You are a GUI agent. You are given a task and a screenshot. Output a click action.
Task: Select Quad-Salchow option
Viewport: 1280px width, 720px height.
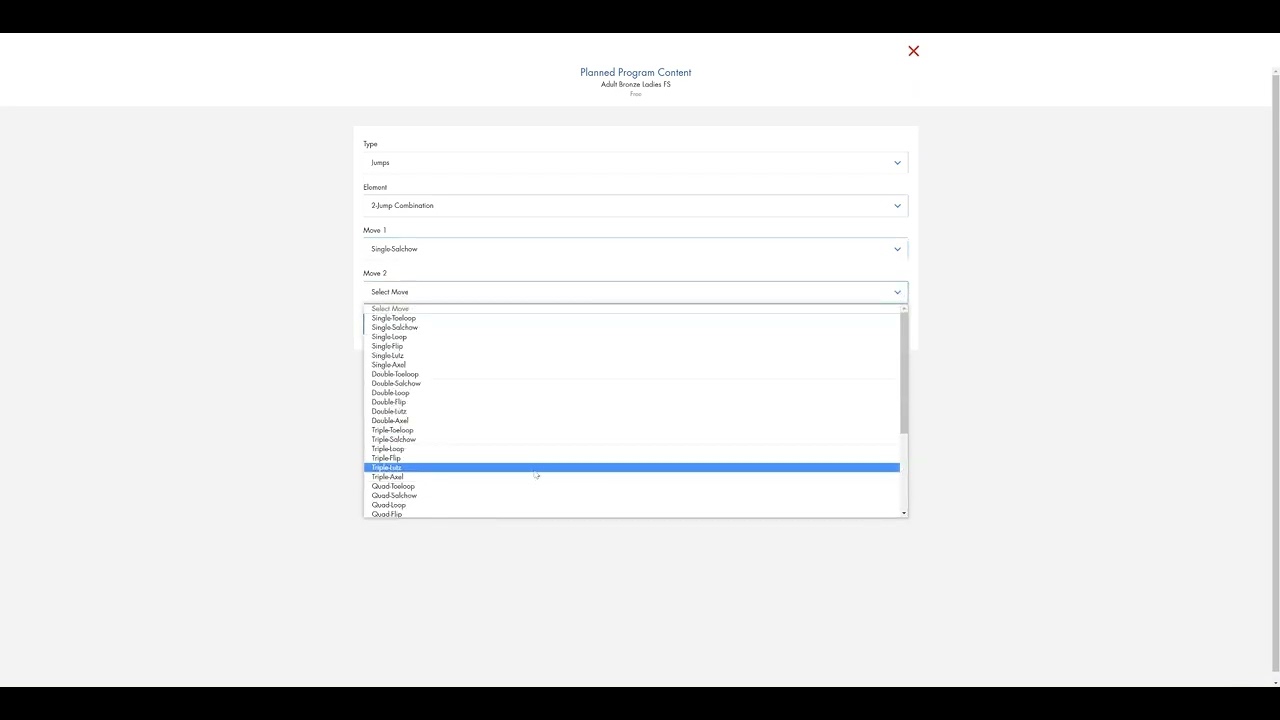click(631, 495)
